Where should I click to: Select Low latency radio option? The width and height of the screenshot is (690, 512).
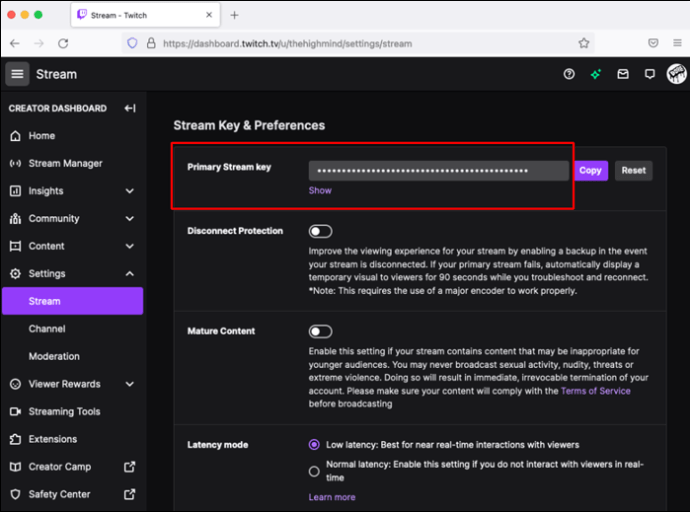coord(314,445)
